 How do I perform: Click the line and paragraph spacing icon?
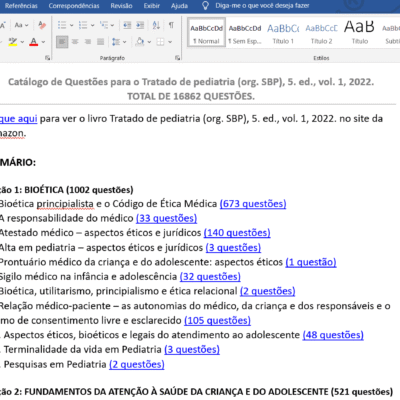pyautogui.click(x=116, y=42)
